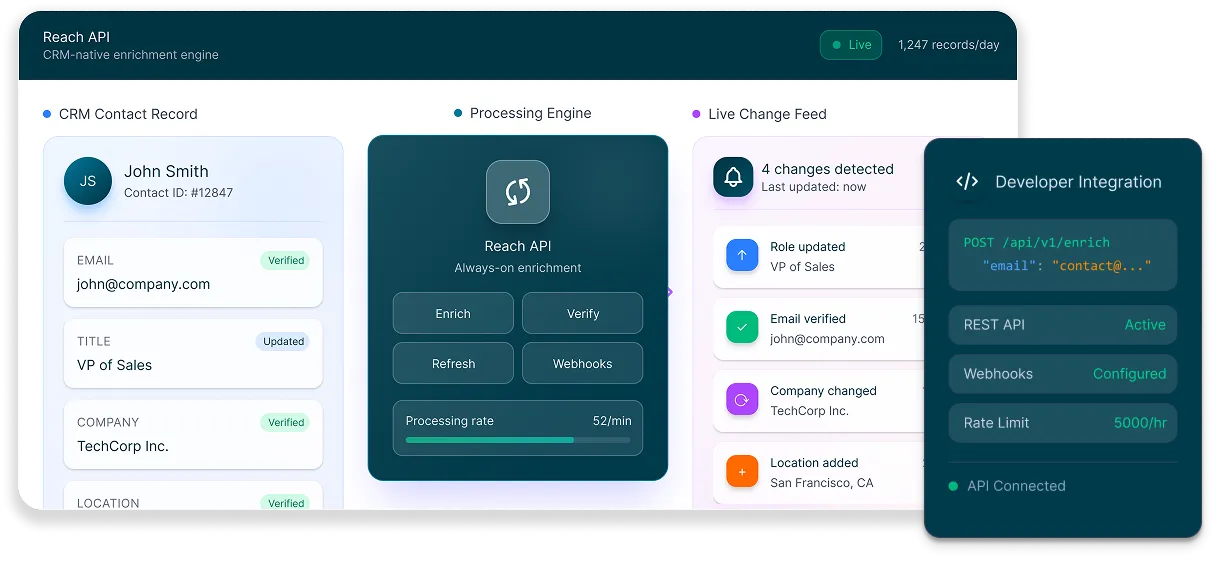Click the Webhooks Configured row
The image size is (1220, 564).
(x=1063, y=374)
